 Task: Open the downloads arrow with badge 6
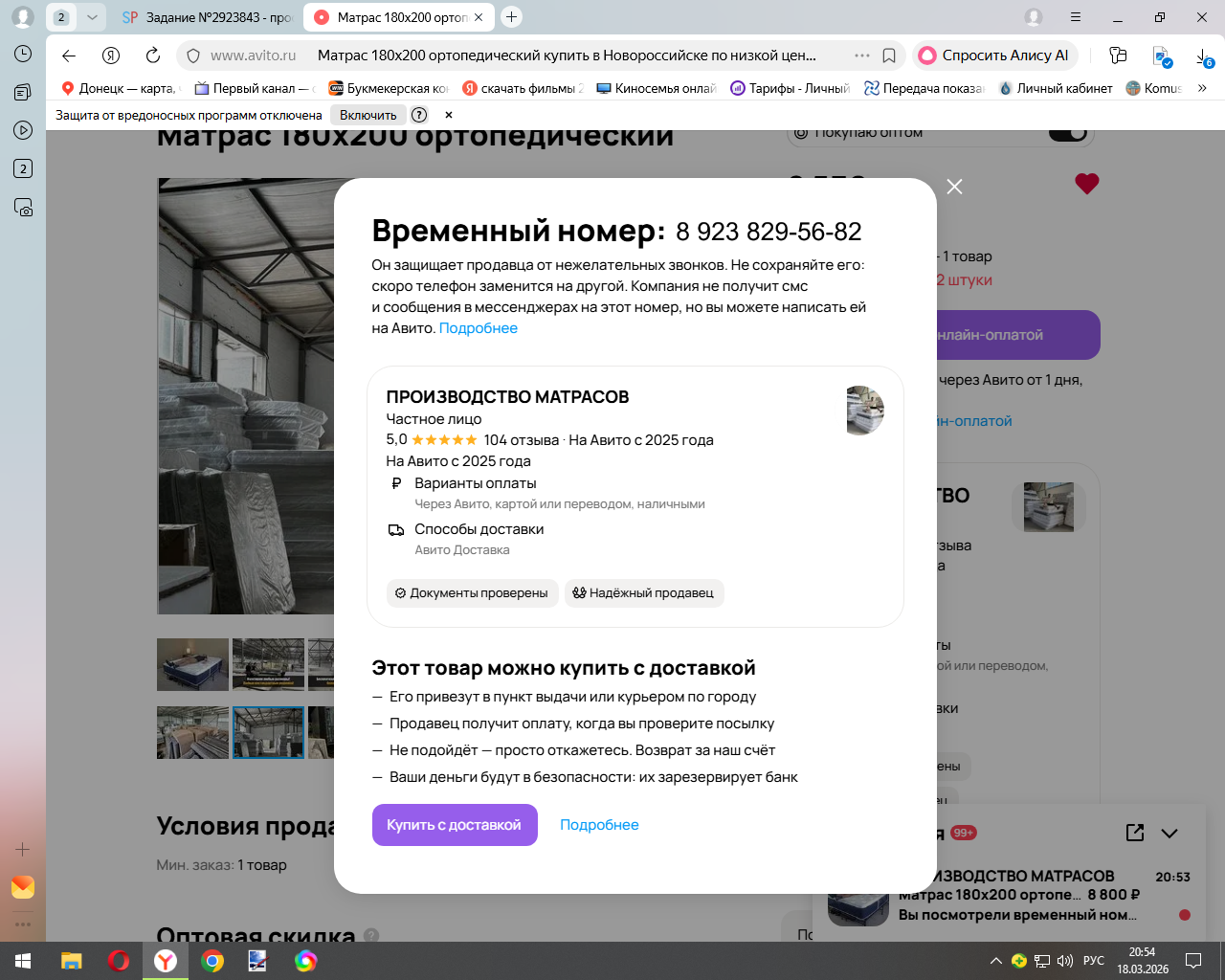pyautogui.click(x=1204, y=57)
